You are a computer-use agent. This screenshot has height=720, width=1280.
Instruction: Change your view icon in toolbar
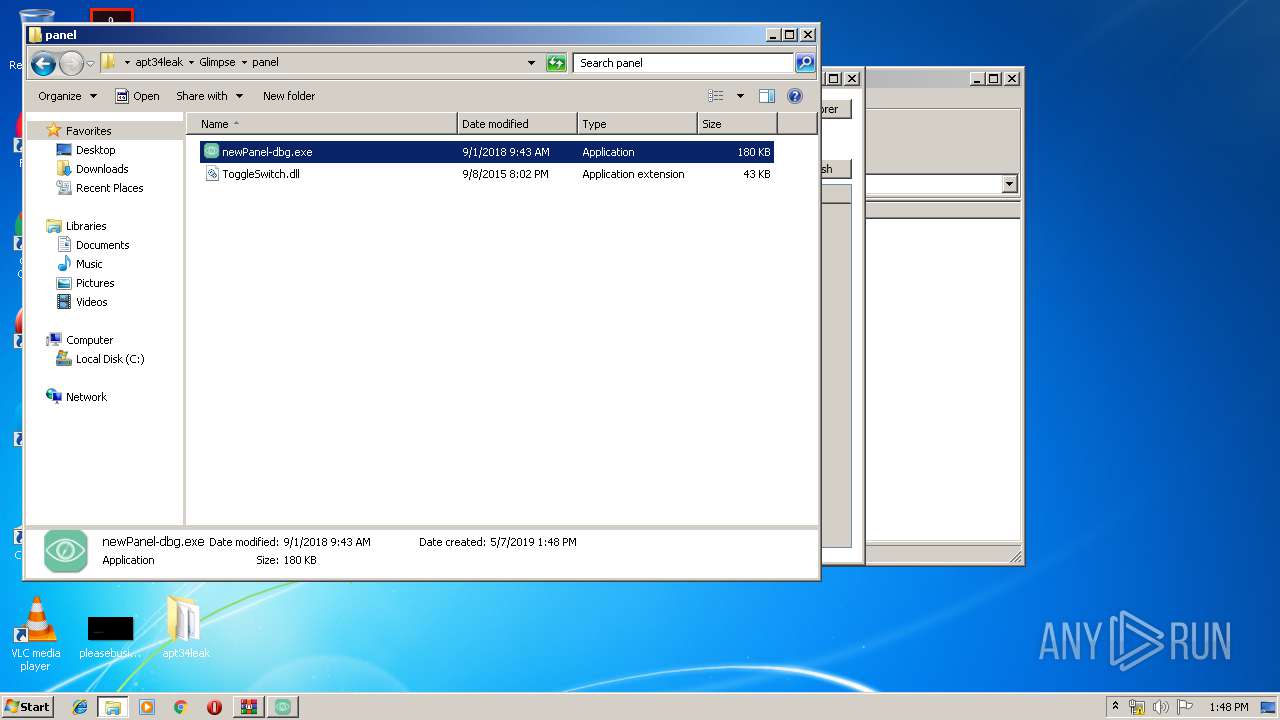point(716,96)
